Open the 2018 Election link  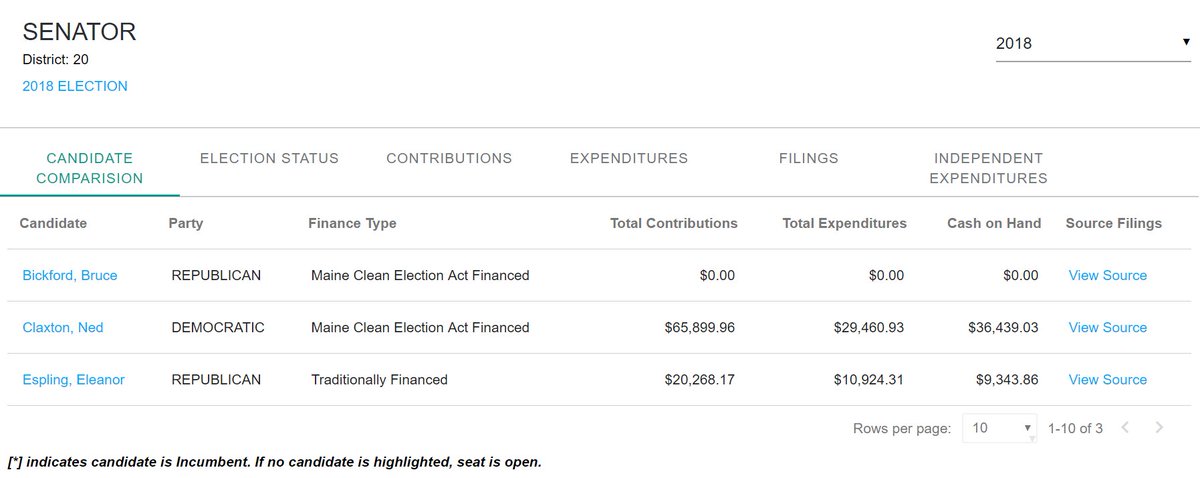pos(75,86)
